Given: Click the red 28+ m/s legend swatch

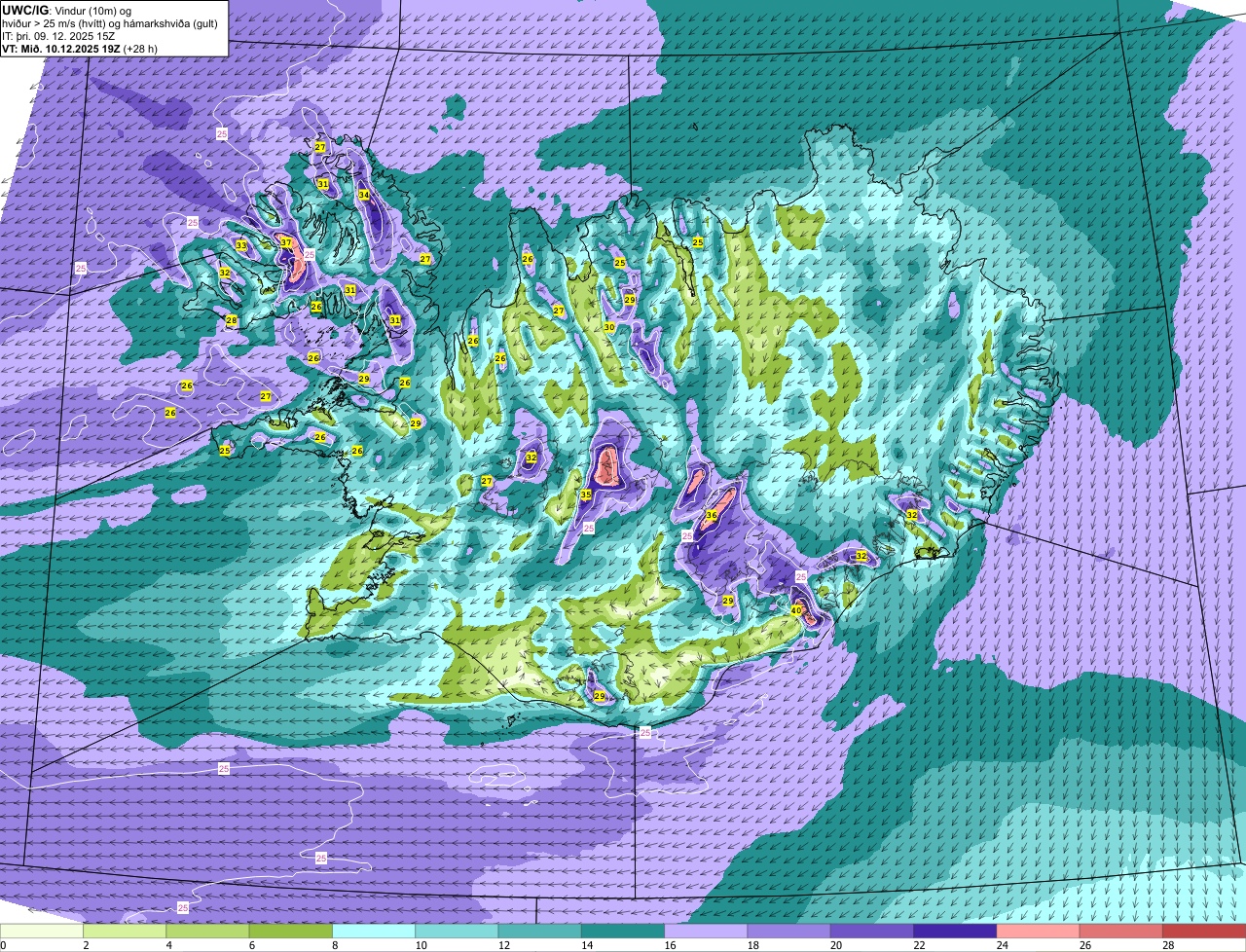Looking at the screenshot, I should (x=1204, y=932).
